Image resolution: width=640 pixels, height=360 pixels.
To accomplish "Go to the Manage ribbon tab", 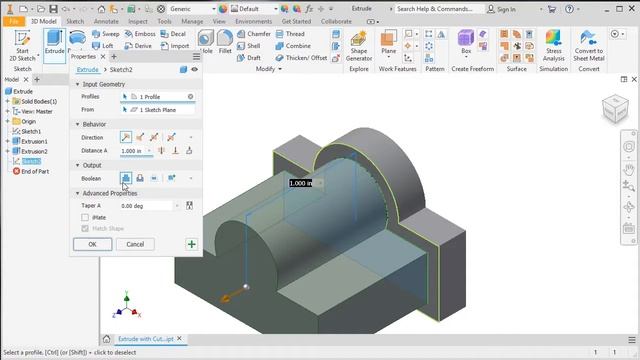I will coord(192,21).
